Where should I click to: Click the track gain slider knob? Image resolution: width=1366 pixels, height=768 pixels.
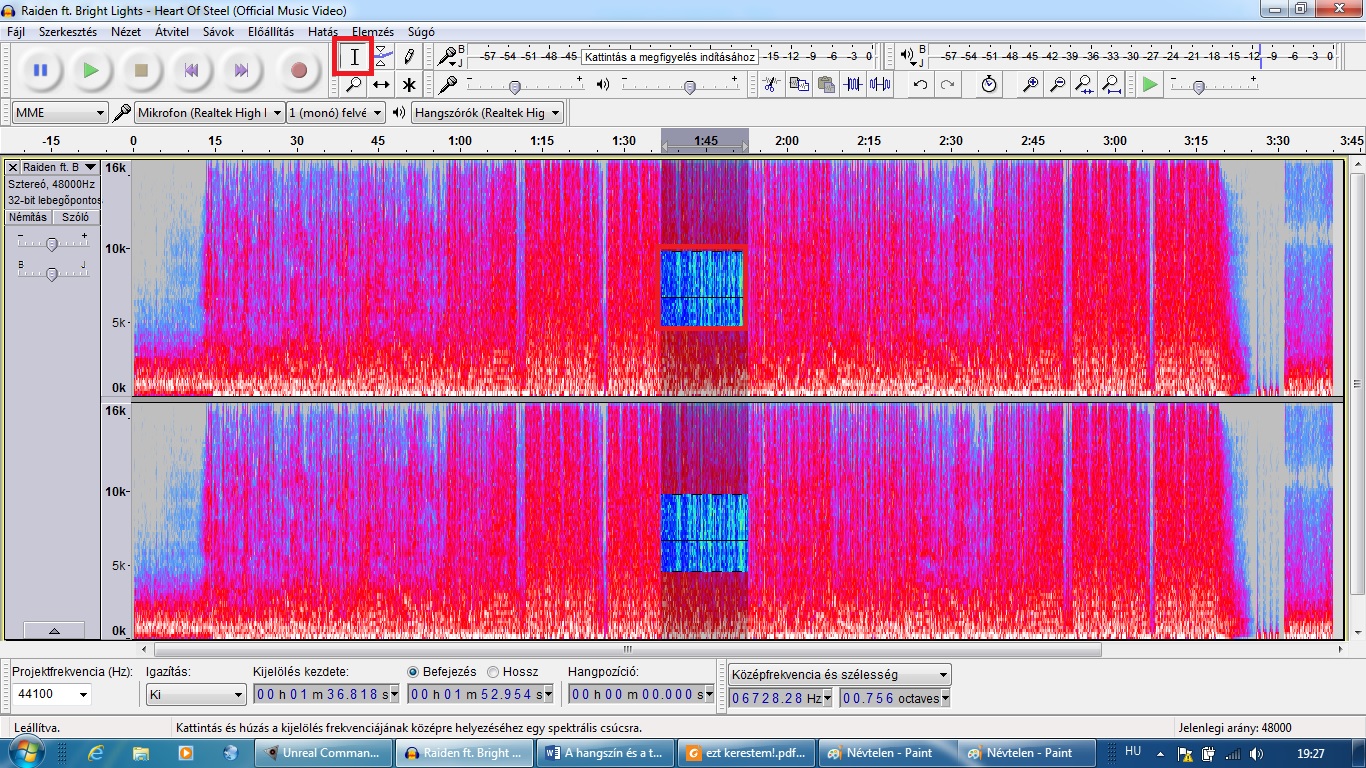tap(52, 243)
